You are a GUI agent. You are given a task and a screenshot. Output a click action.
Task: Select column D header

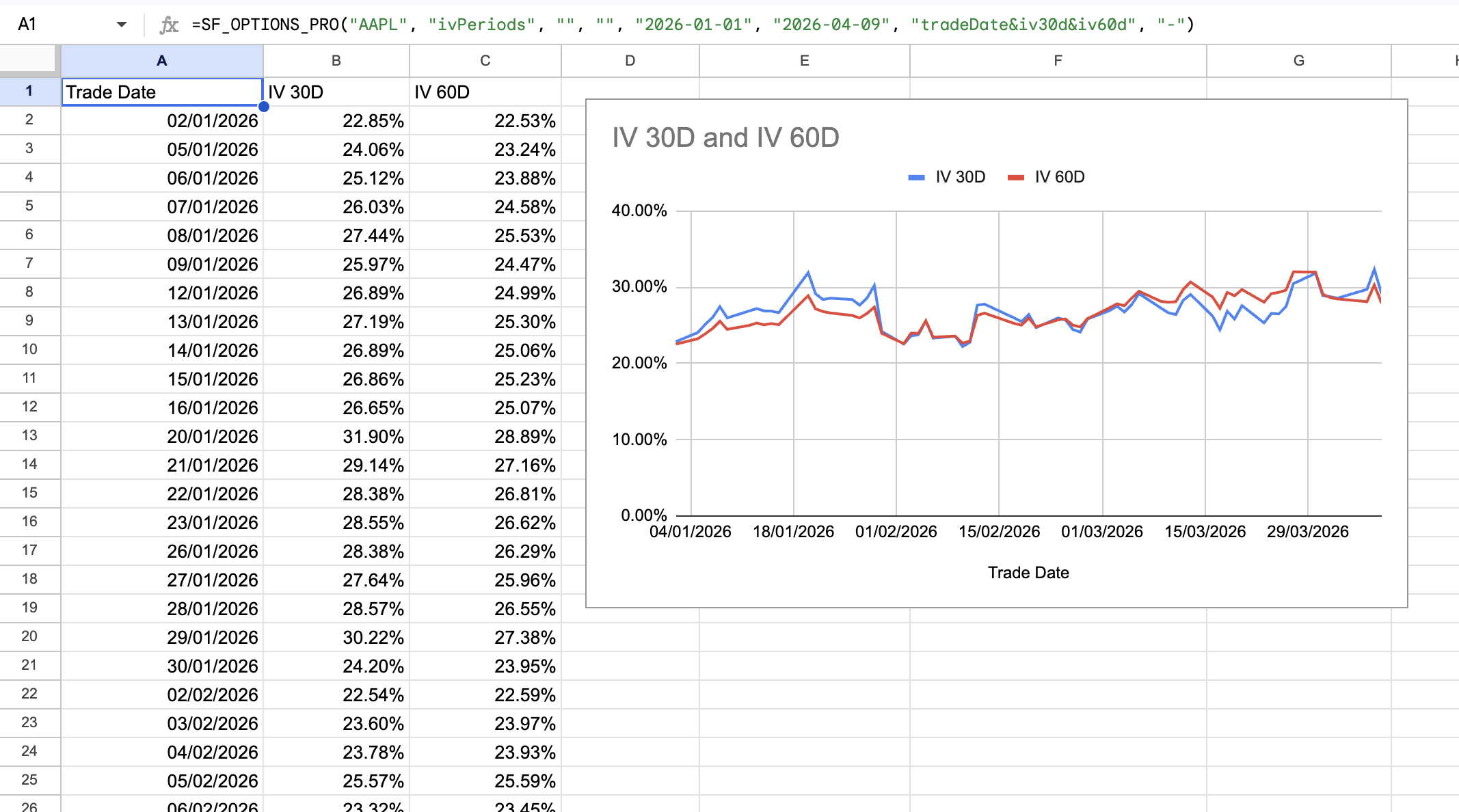pos(630,61)
